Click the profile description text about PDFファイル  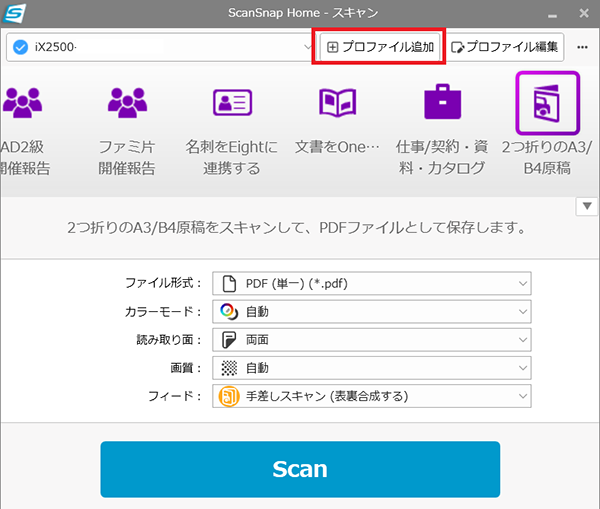(x=297, y=228)
